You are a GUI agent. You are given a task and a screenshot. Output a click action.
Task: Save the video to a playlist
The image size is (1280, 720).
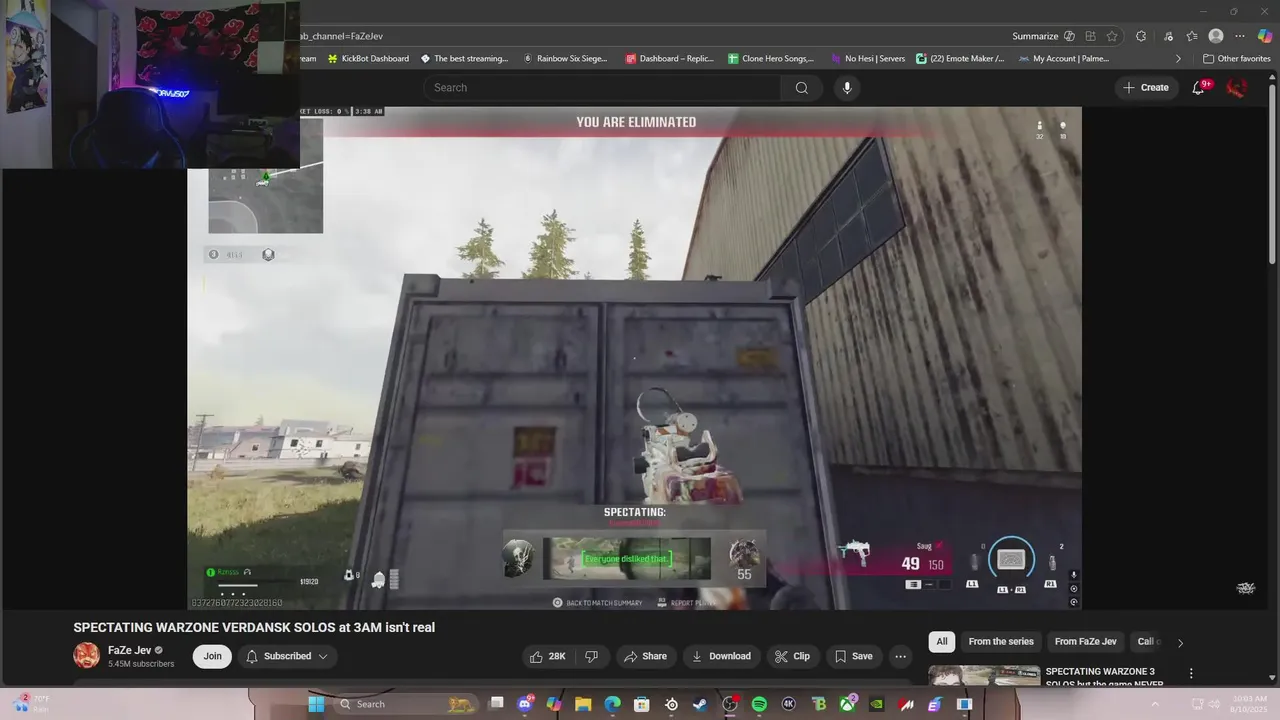pos(853,656)
